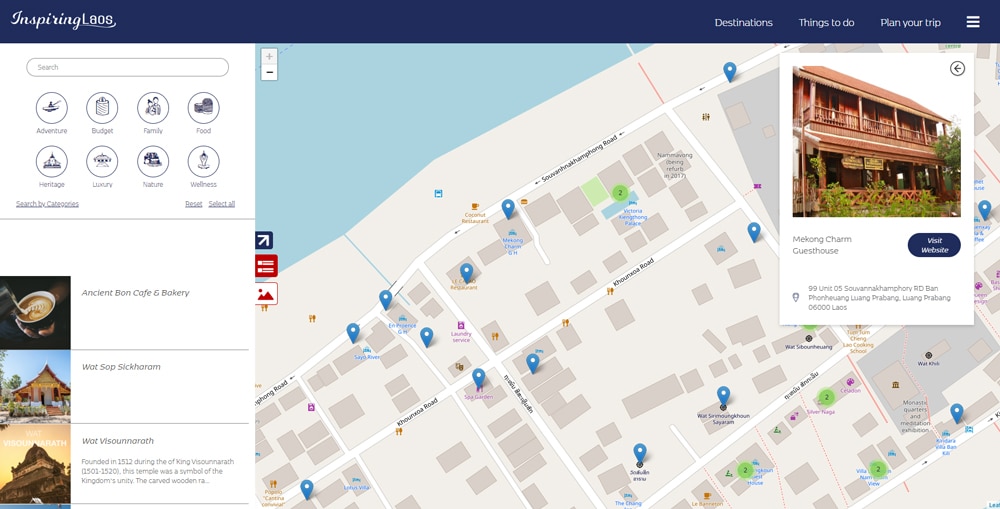Select the Family category icon
Screen dimensions: 1000x509
pos(153,108)
